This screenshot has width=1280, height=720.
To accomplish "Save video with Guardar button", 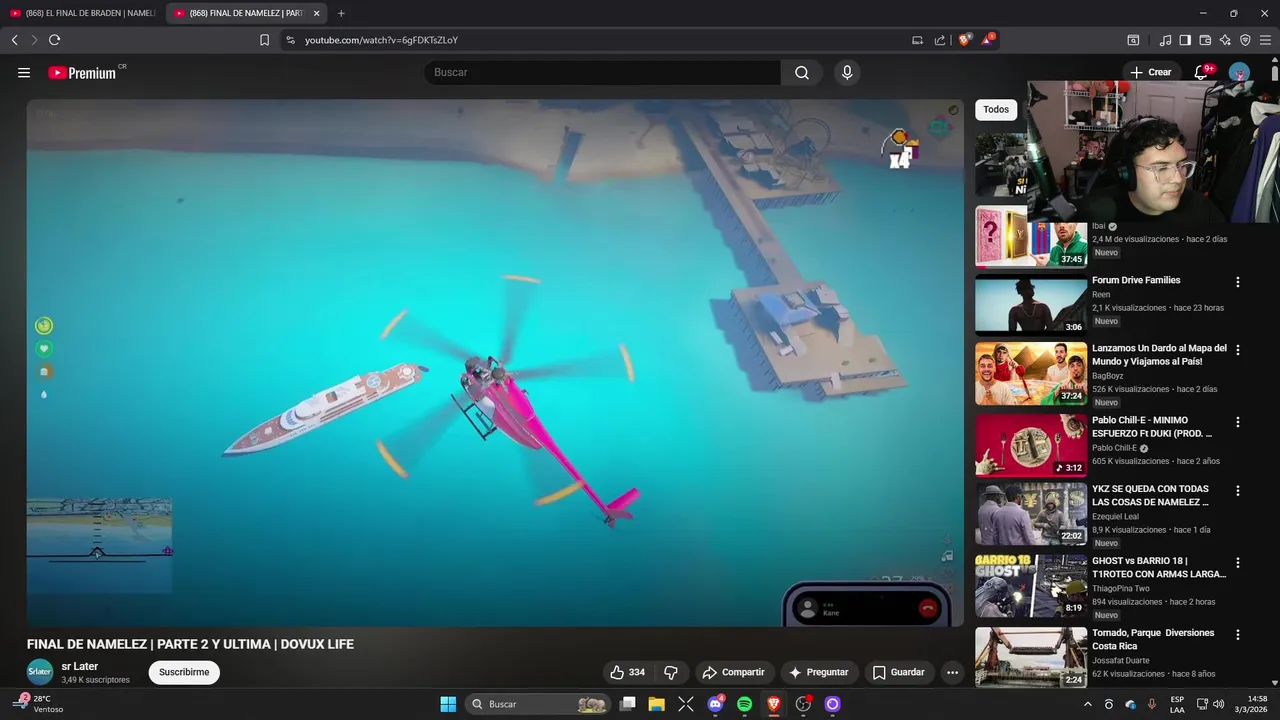I will click(x=898, y=672).
